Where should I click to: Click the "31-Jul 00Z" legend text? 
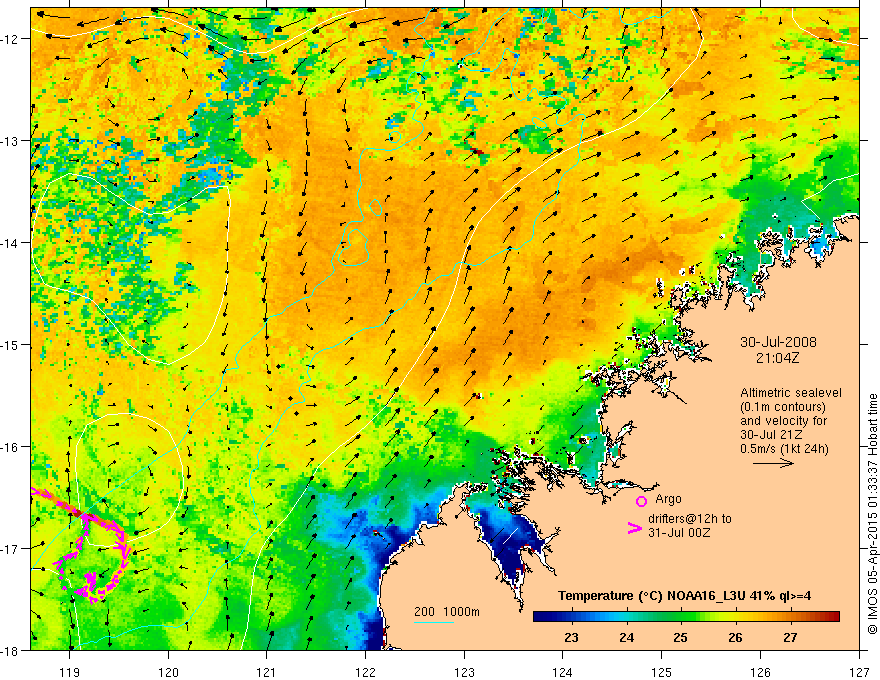pyautogui.click(x=679, y=532)
